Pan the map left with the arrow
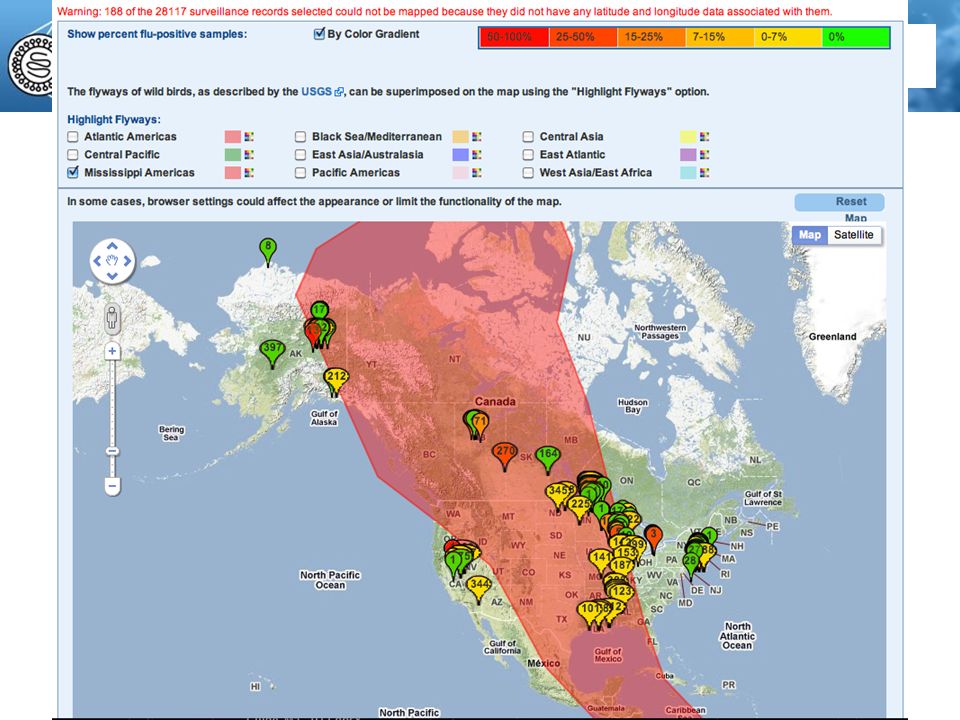The width and height of the screenshot is (960, 720). tap(97, 261)
